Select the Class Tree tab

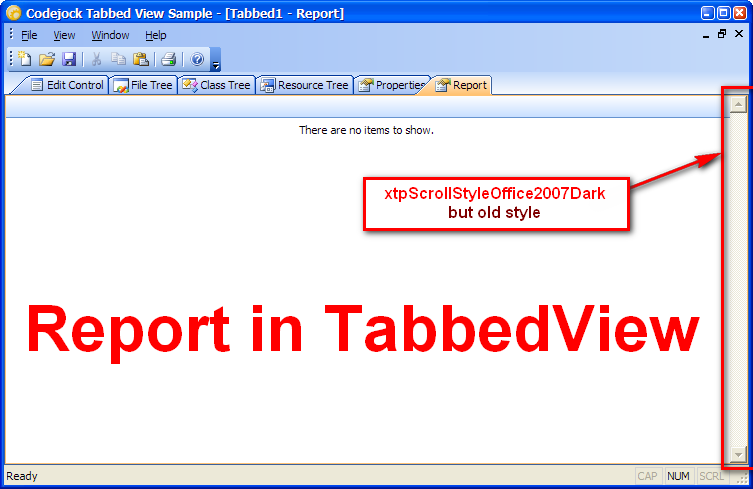(217, 85)
